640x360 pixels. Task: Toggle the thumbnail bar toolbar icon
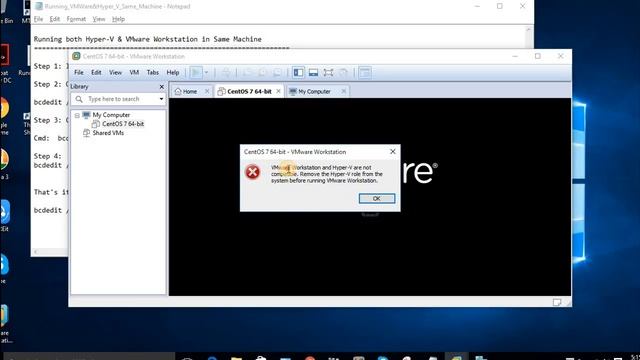click(313, 73)
